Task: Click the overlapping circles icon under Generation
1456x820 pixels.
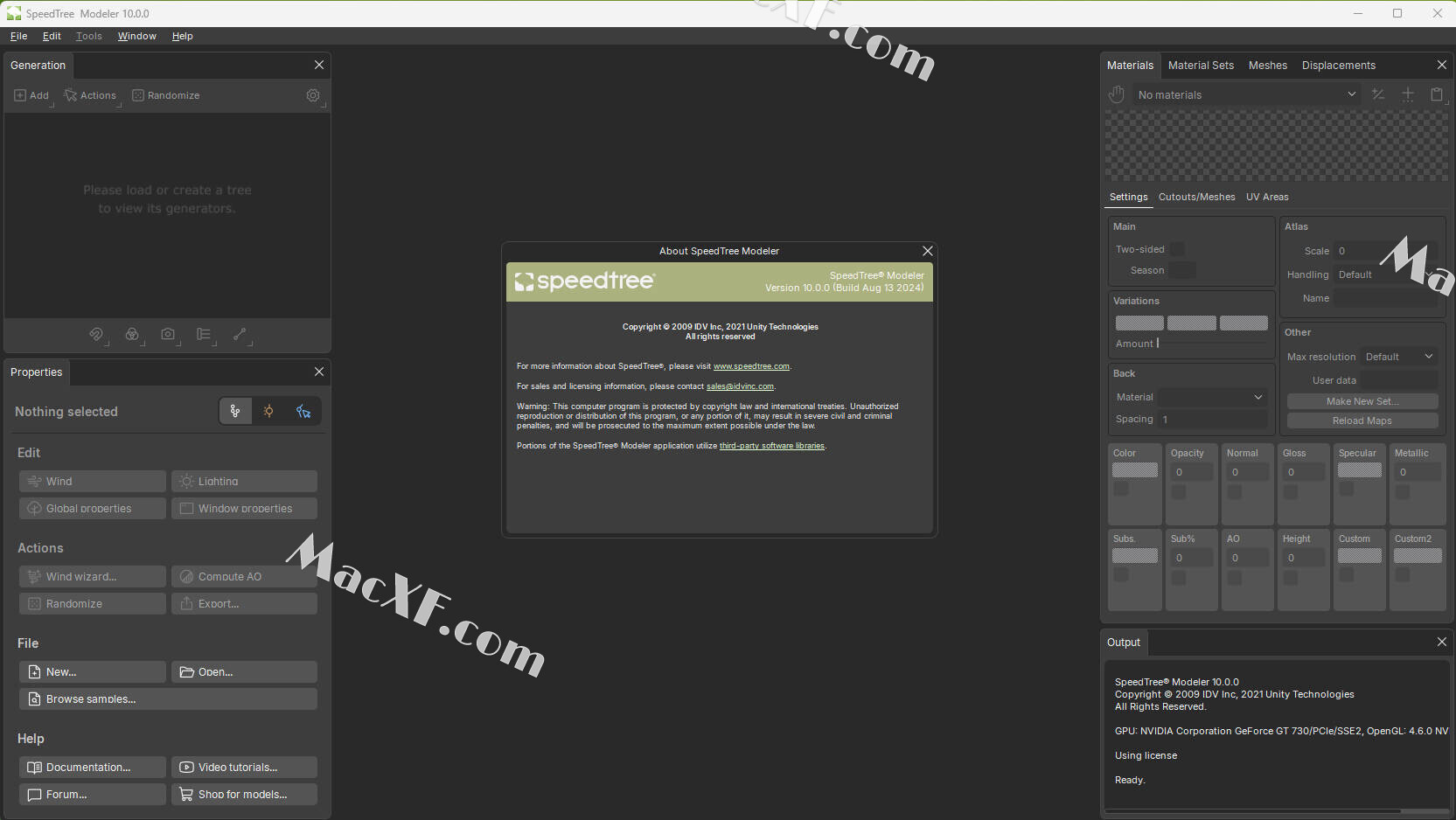Action: (132, 334)
